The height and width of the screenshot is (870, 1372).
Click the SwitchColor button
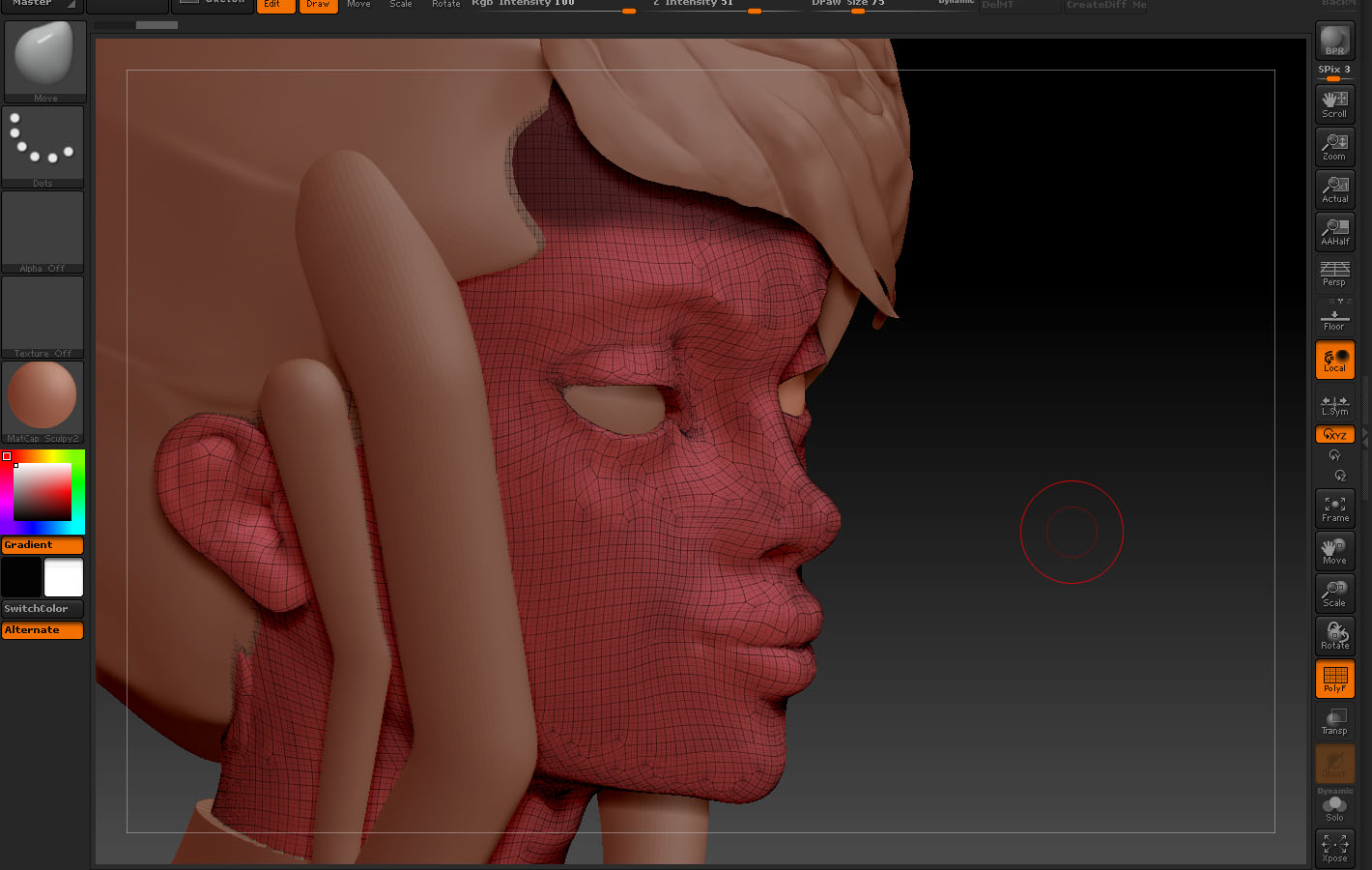(x=43, y=608)
